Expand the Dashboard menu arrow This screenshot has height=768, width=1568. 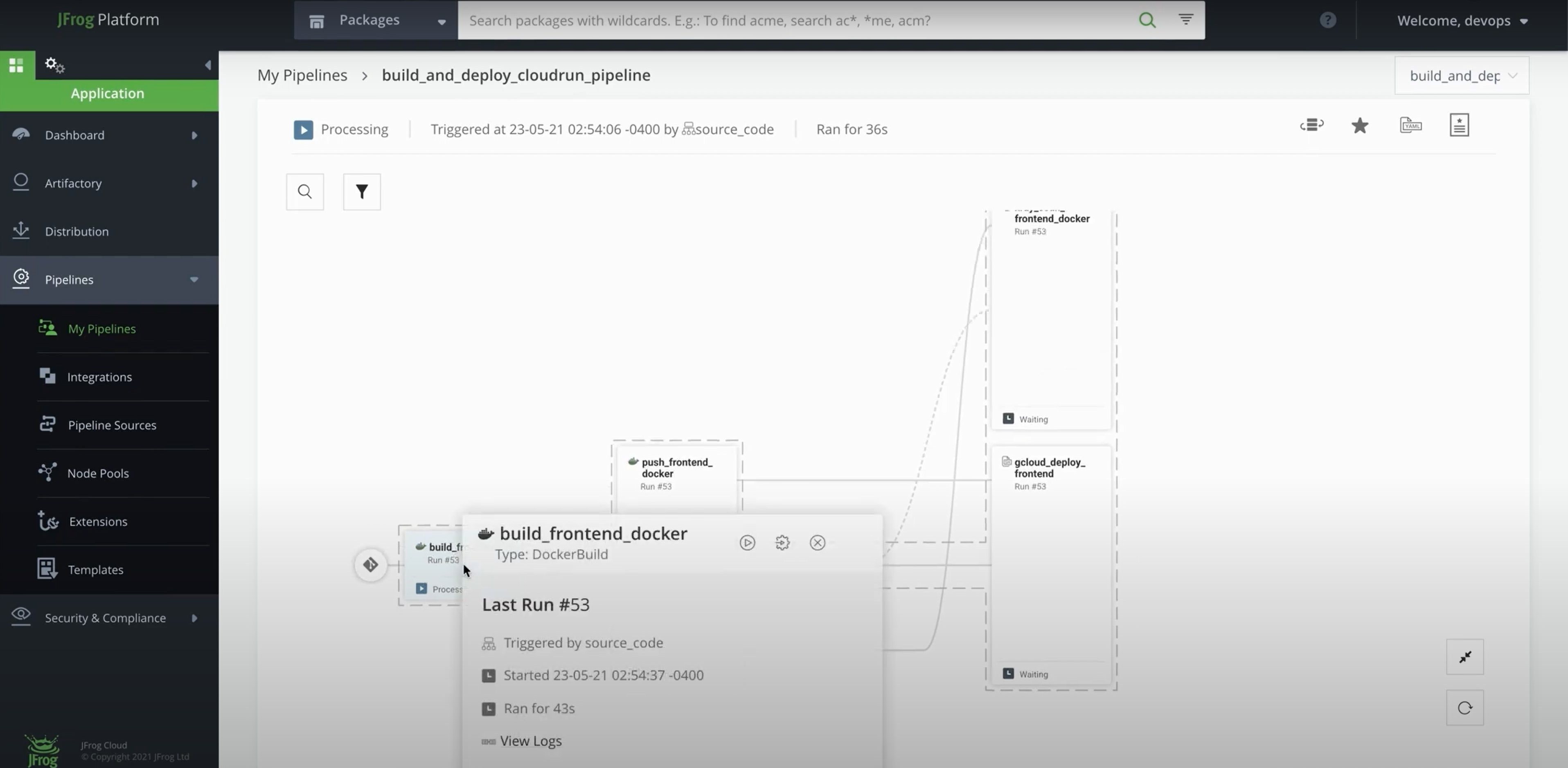pyautogui.click(x=194, y=135)
